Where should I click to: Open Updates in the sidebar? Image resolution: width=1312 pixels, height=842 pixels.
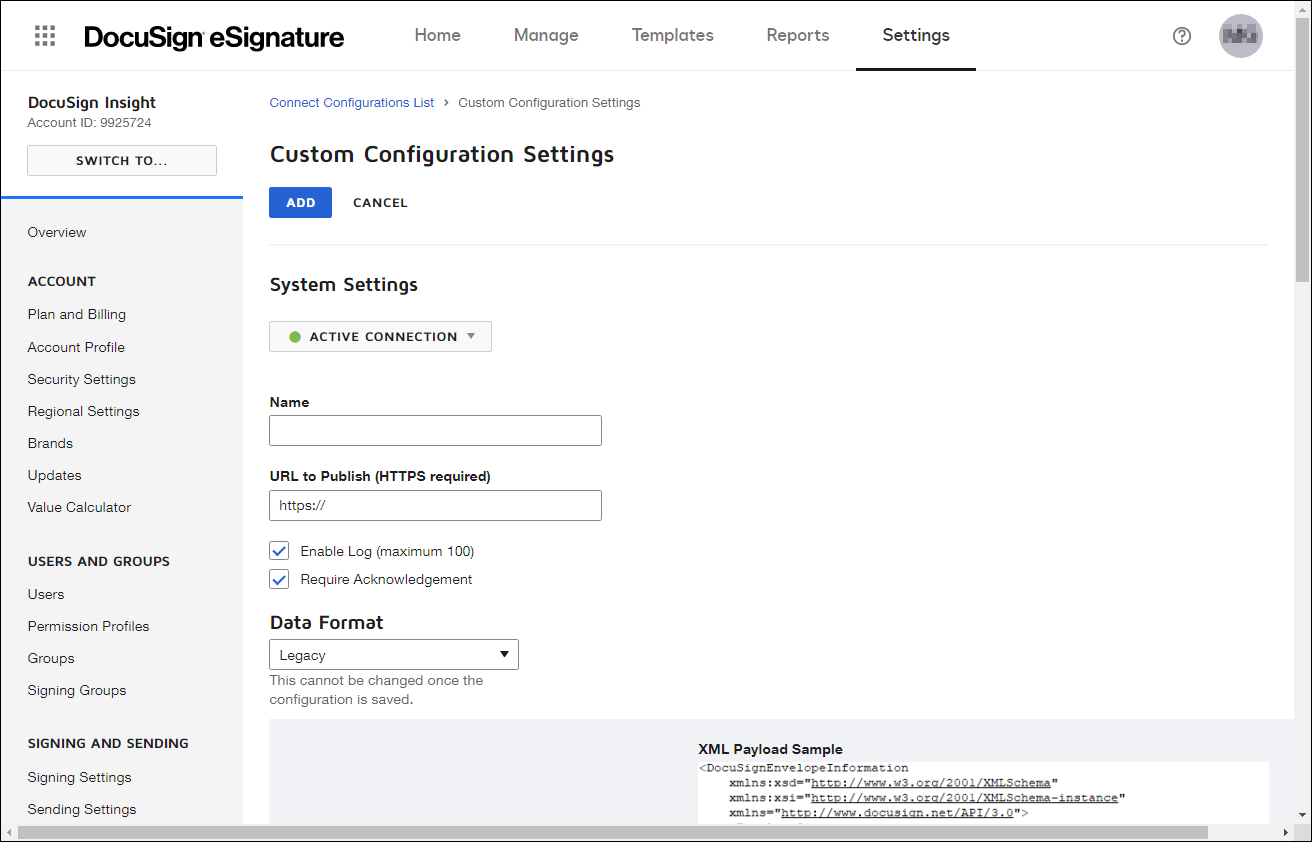[x=55, y=475]
